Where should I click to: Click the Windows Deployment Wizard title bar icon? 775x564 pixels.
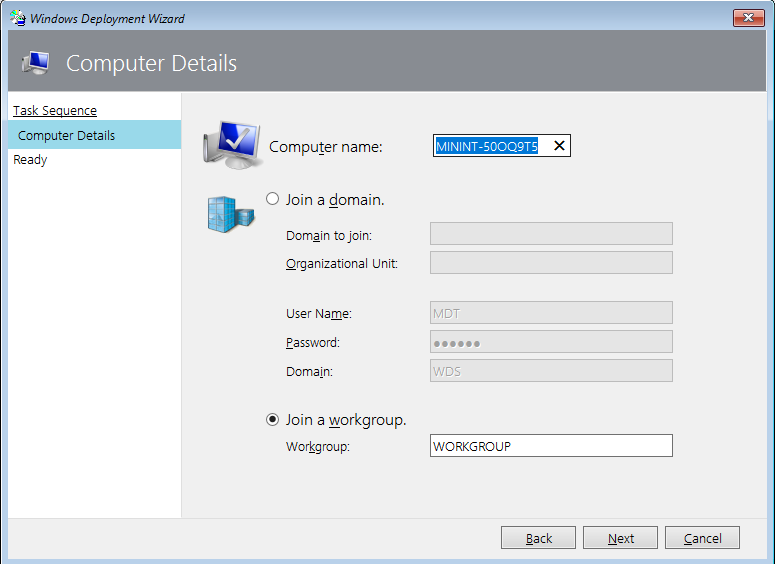(18, 18)
